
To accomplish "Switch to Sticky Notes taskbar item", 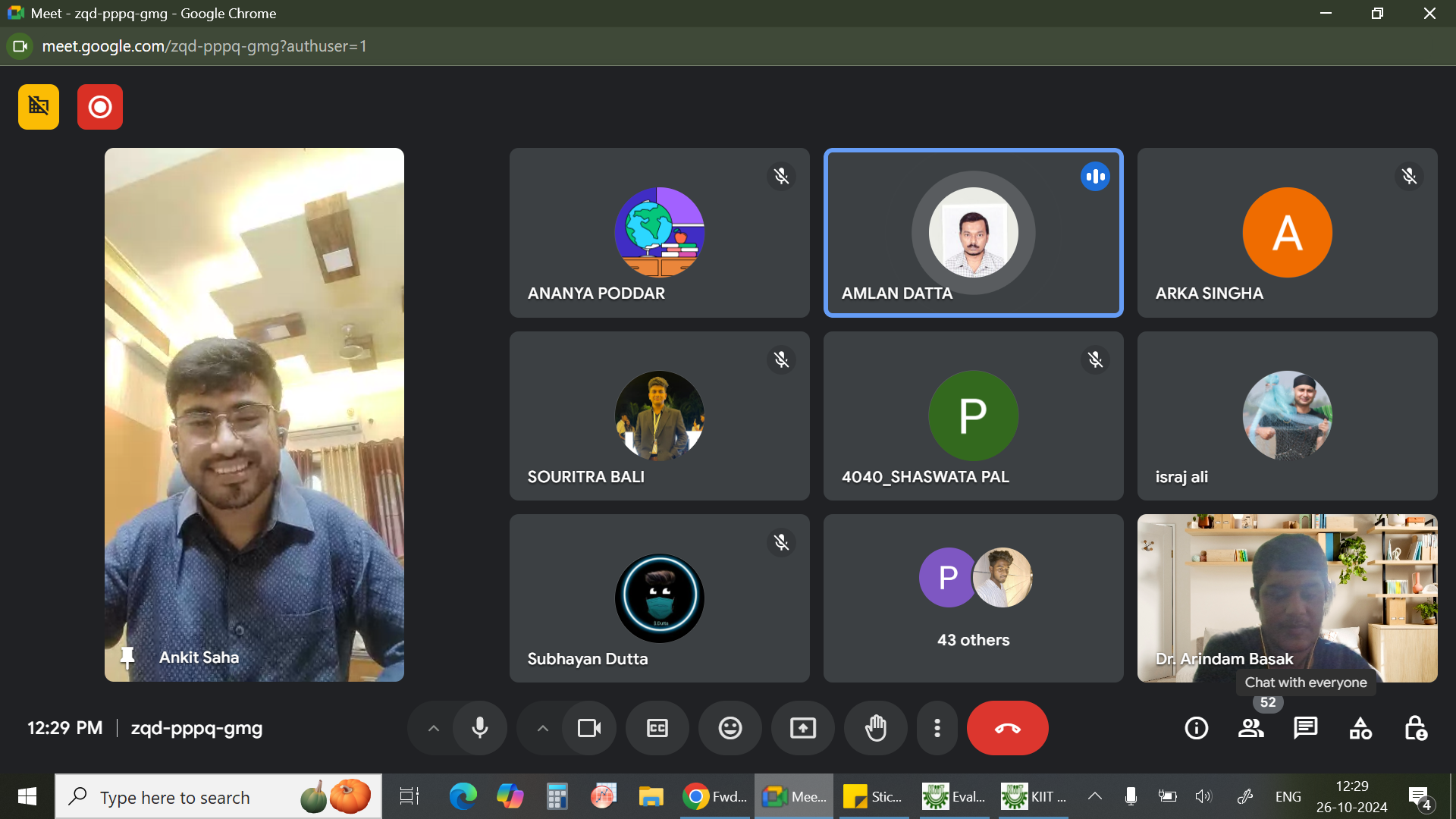I will click(x=872, y=796).
